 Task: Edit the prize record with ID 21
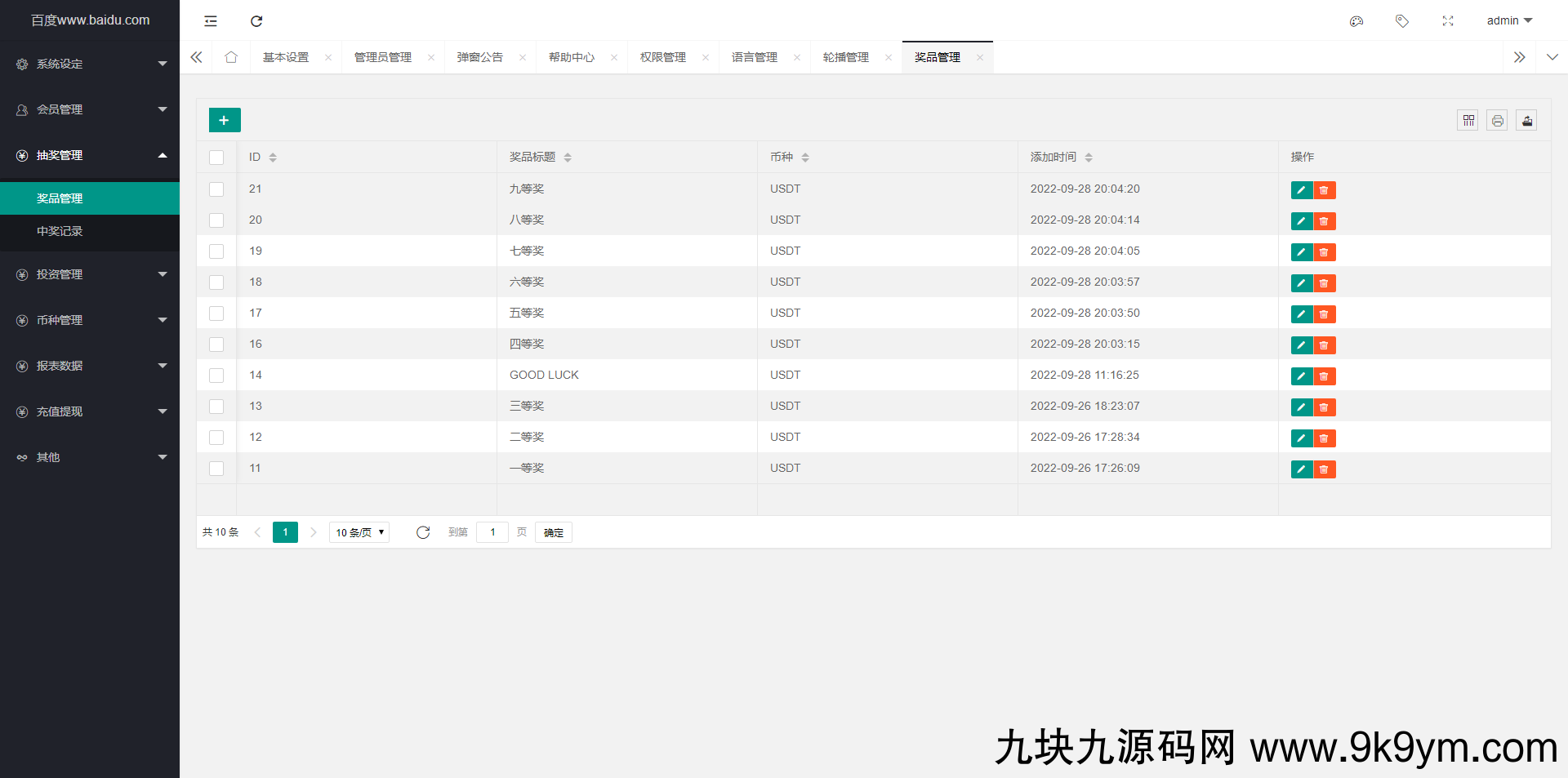1301,189
